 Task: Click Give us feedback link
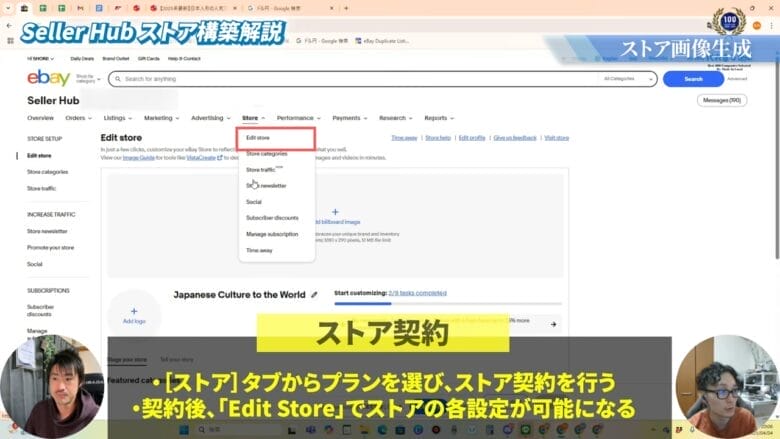pos(515,138)
